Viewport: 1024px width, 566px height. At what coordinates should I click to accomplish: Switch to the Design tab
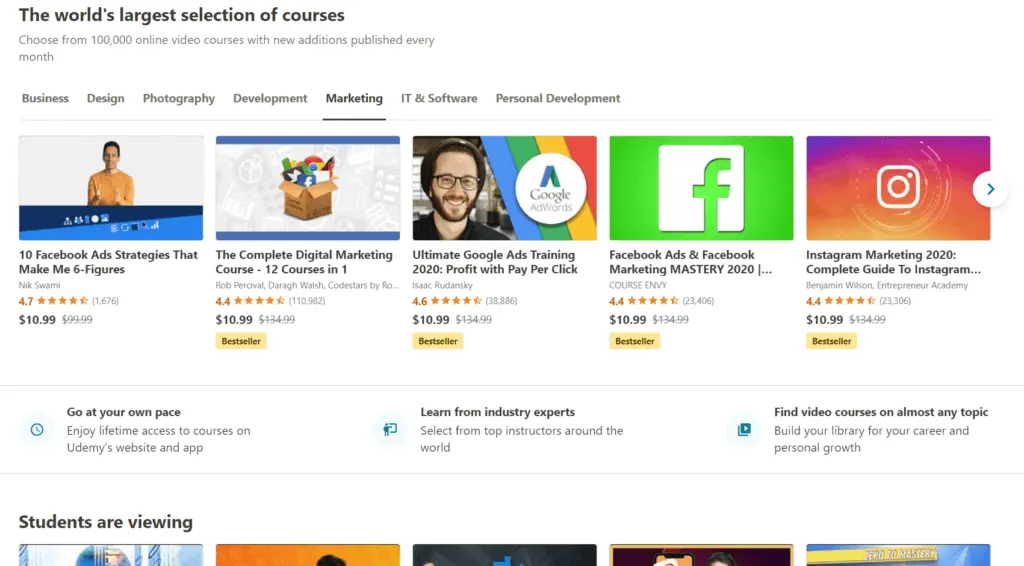tap(105, 99)
